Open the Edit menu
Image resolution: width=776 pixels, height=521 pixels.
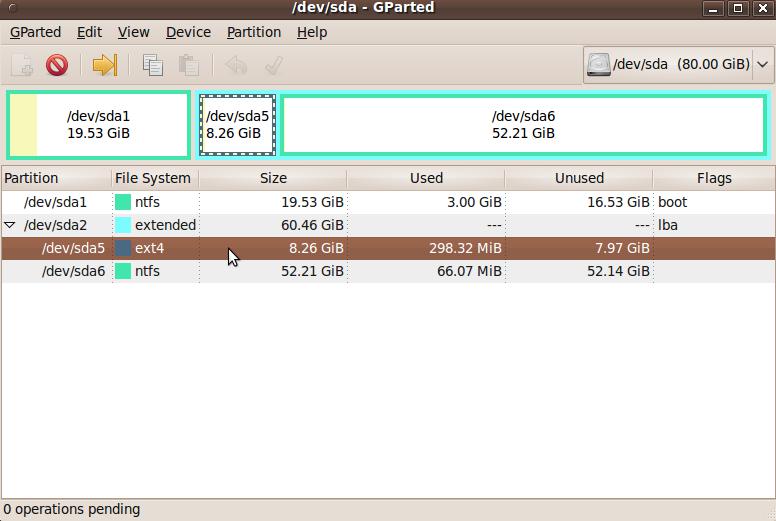point(90,32)
